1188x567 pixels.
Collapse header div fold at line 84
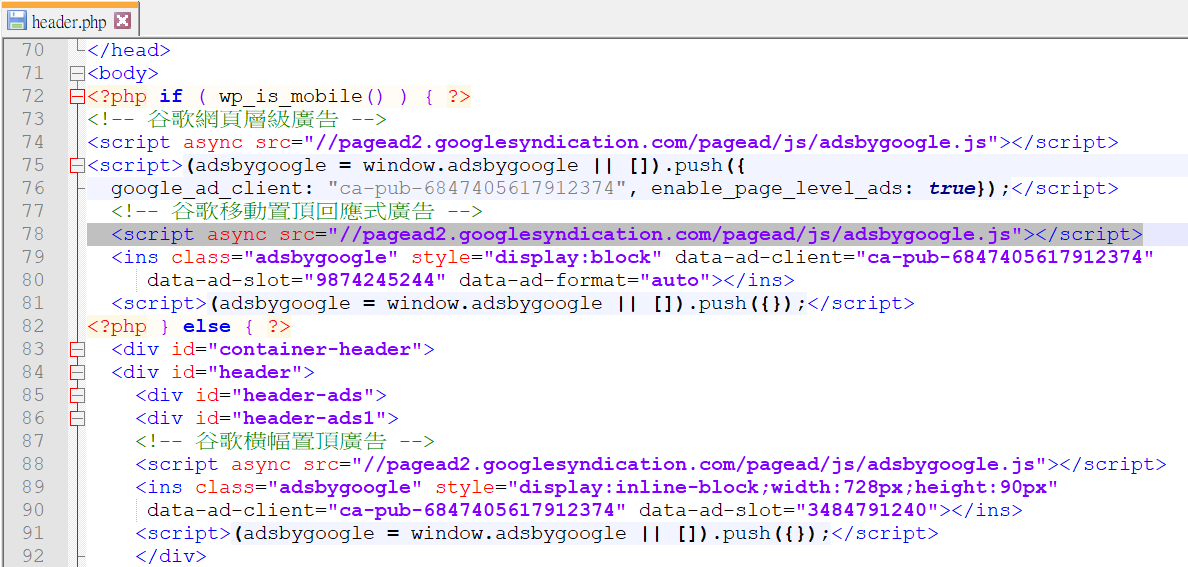click(x=76, y=372)
